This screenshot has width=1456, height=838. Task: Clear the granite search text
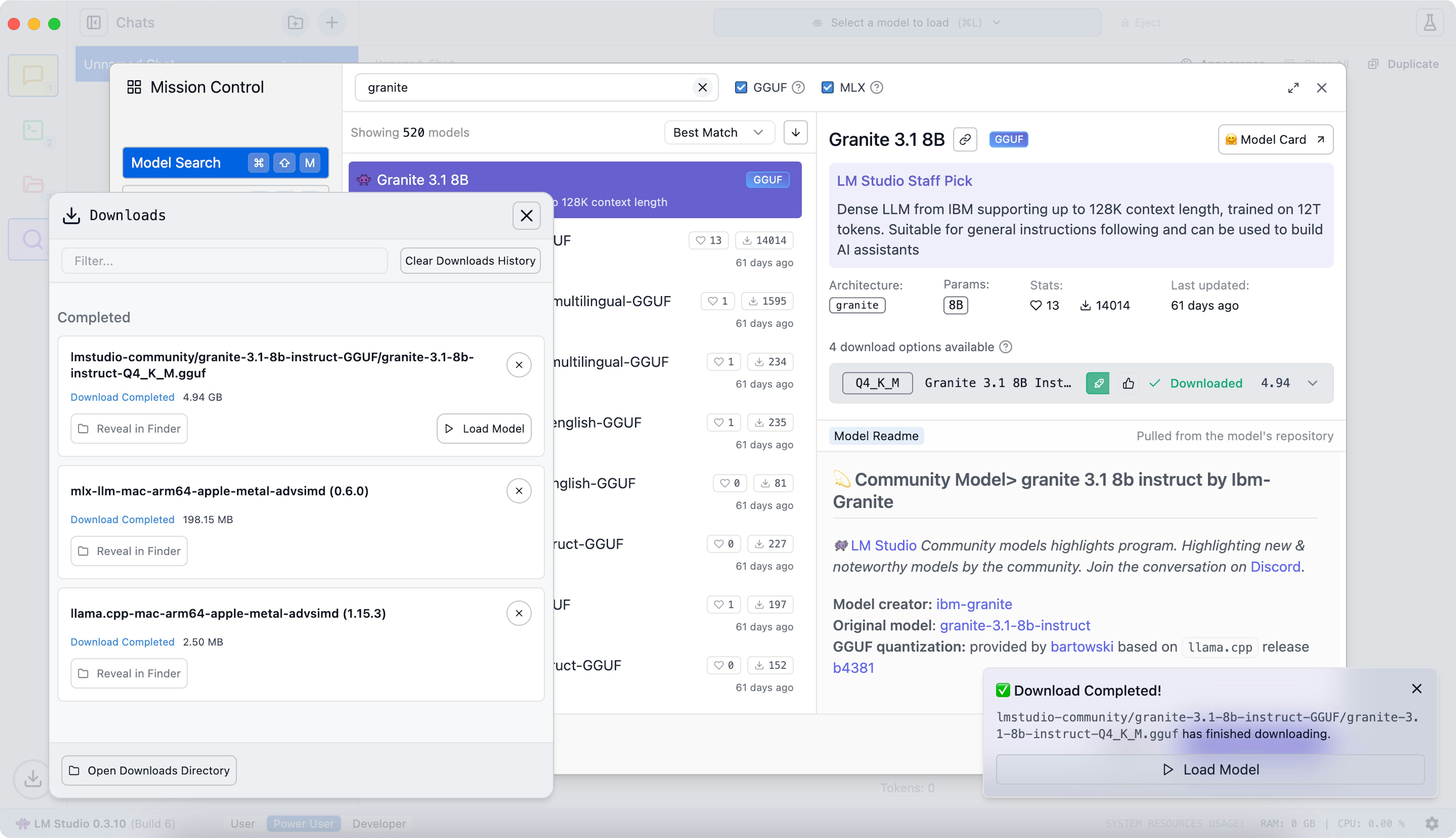[x=702, y=88]
